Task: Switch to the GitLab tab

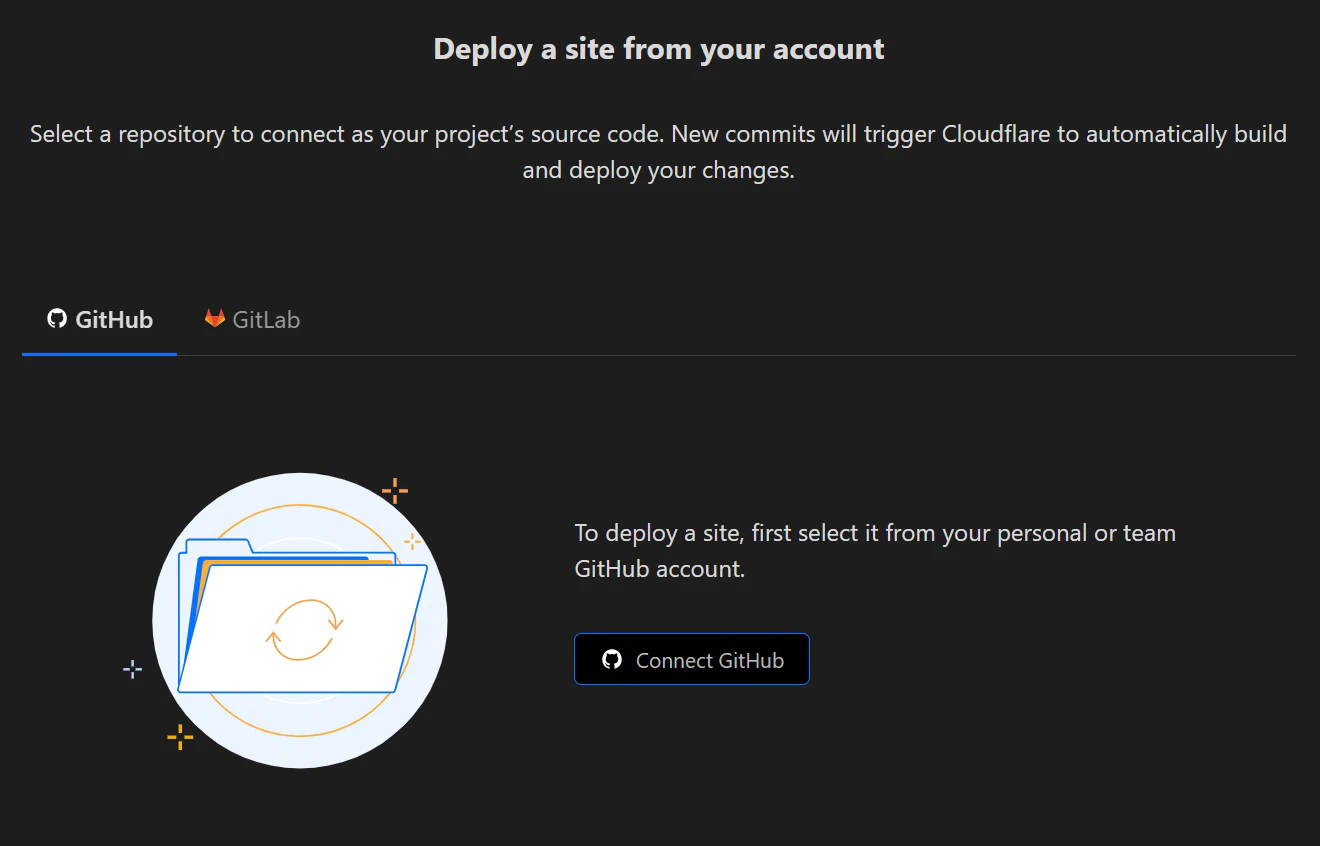Action: [x=252, y=320]
